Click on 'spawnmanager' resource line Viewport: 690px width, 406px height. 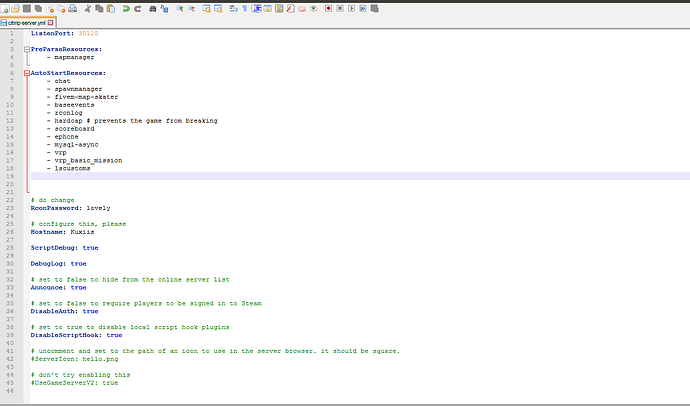tap(78, 89)
